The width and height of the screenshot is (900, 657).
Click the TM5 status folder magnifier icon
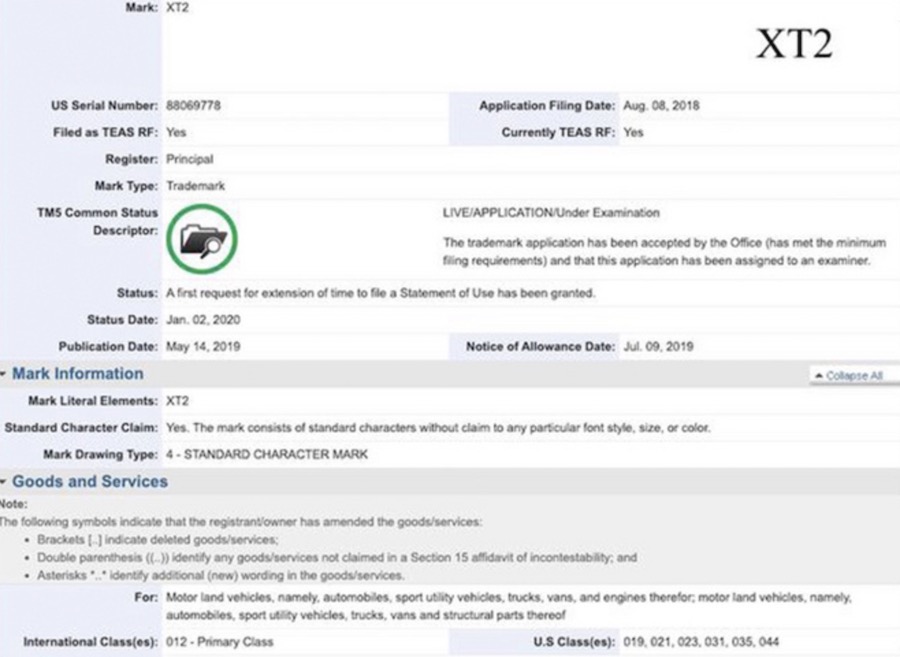coord(205,240)
